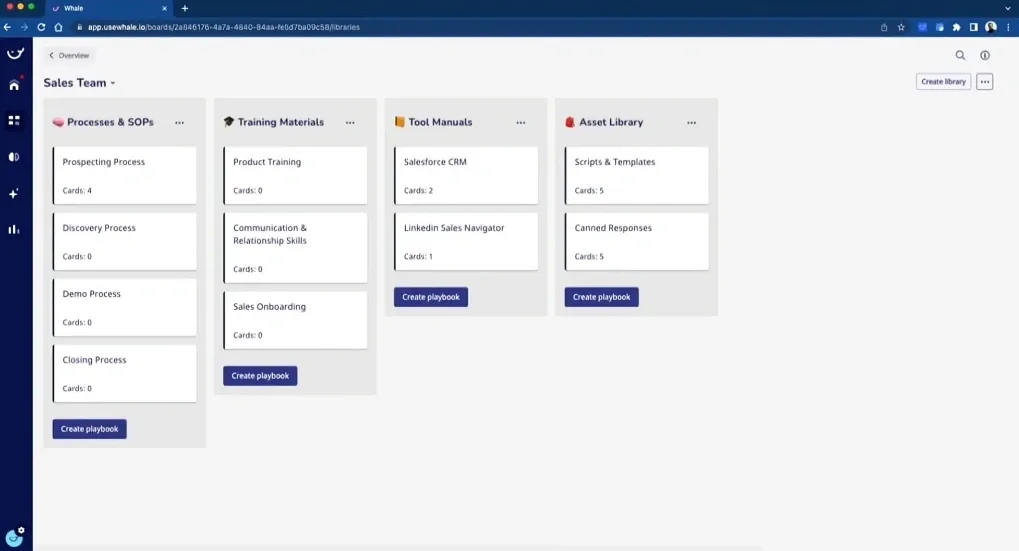Open browser extensions puzzle icon
This screenshot has width=1019, height=551.
[957, 27]
